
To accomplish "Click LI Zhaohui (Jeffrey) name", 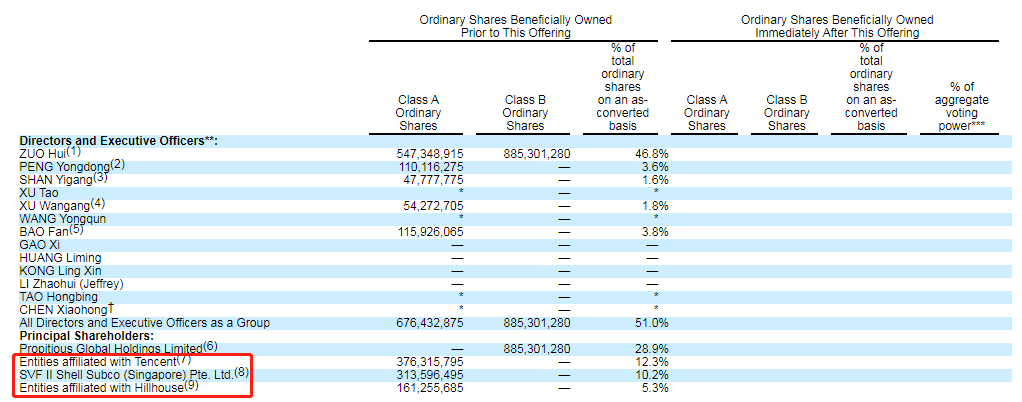I will (x=72, y=284).
